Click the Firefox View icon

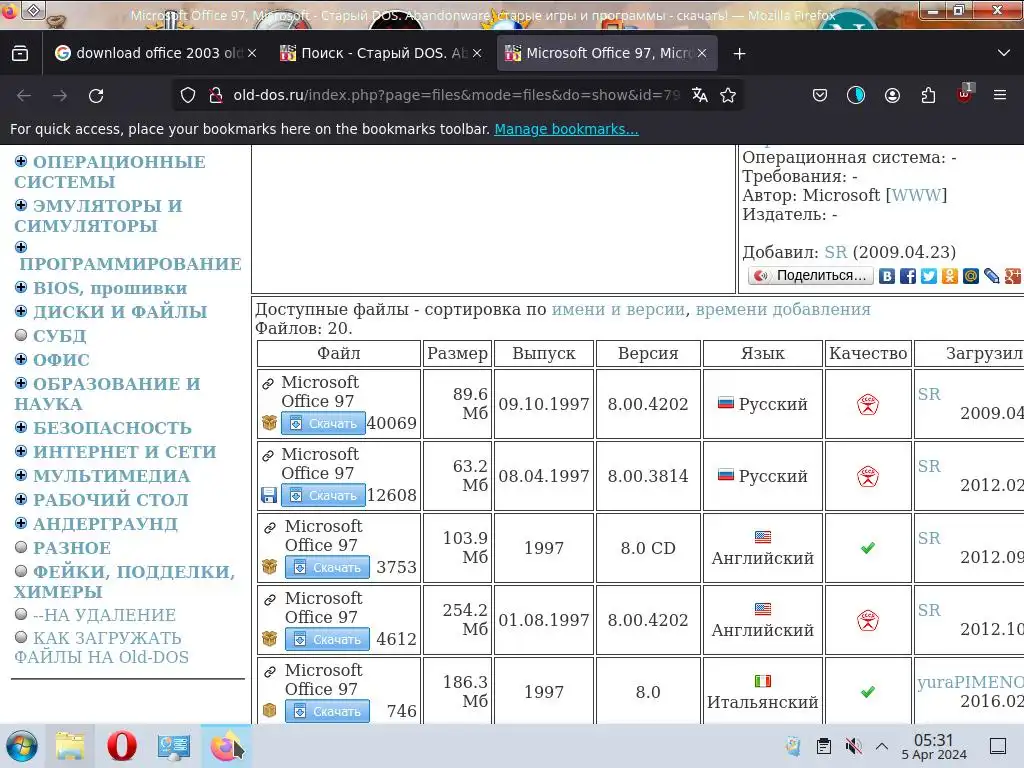(20, 54)
